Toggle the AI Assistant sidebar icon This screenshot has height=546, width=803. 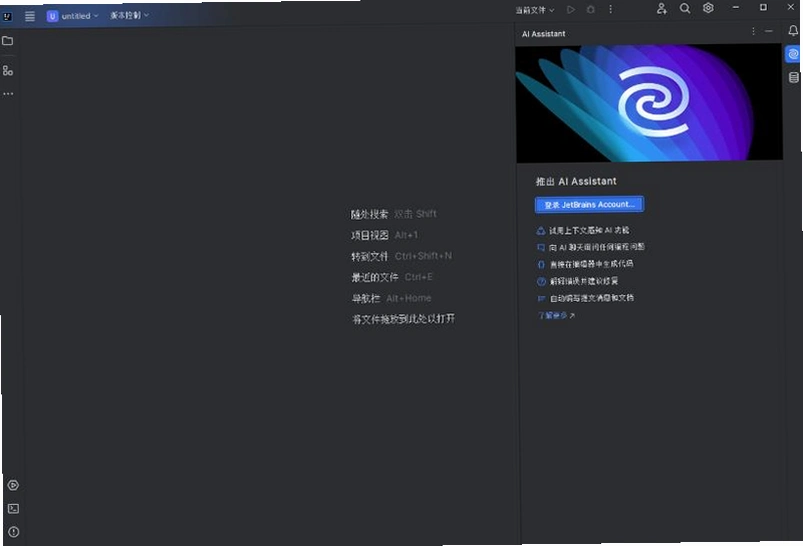tap(793, 54)
